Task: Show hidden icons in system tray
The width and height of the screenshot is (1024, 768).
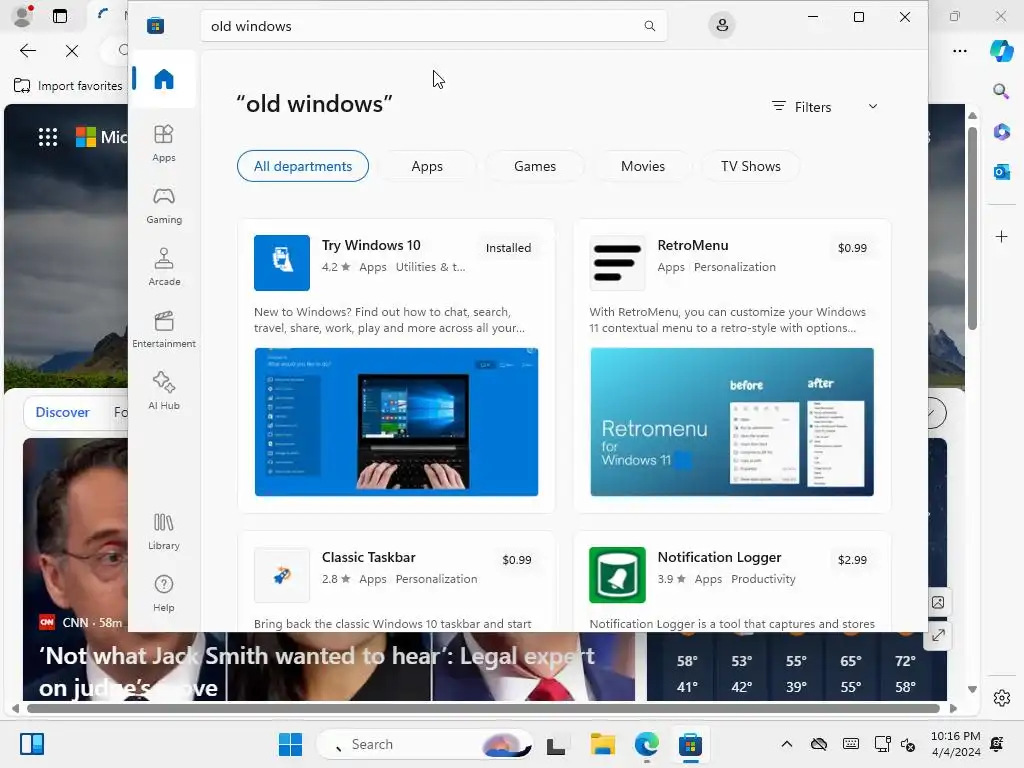Action: tap(787, 744)
